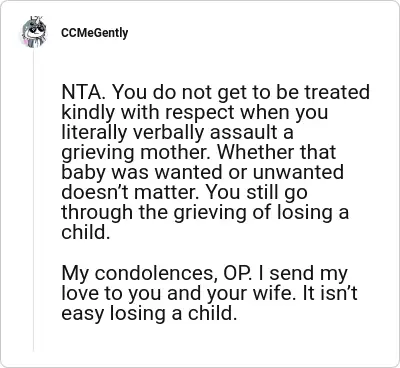The width and height of the screenshot is (400, 368).
Task: Open CCMeGently's avatar image
Action: (33, 32)
